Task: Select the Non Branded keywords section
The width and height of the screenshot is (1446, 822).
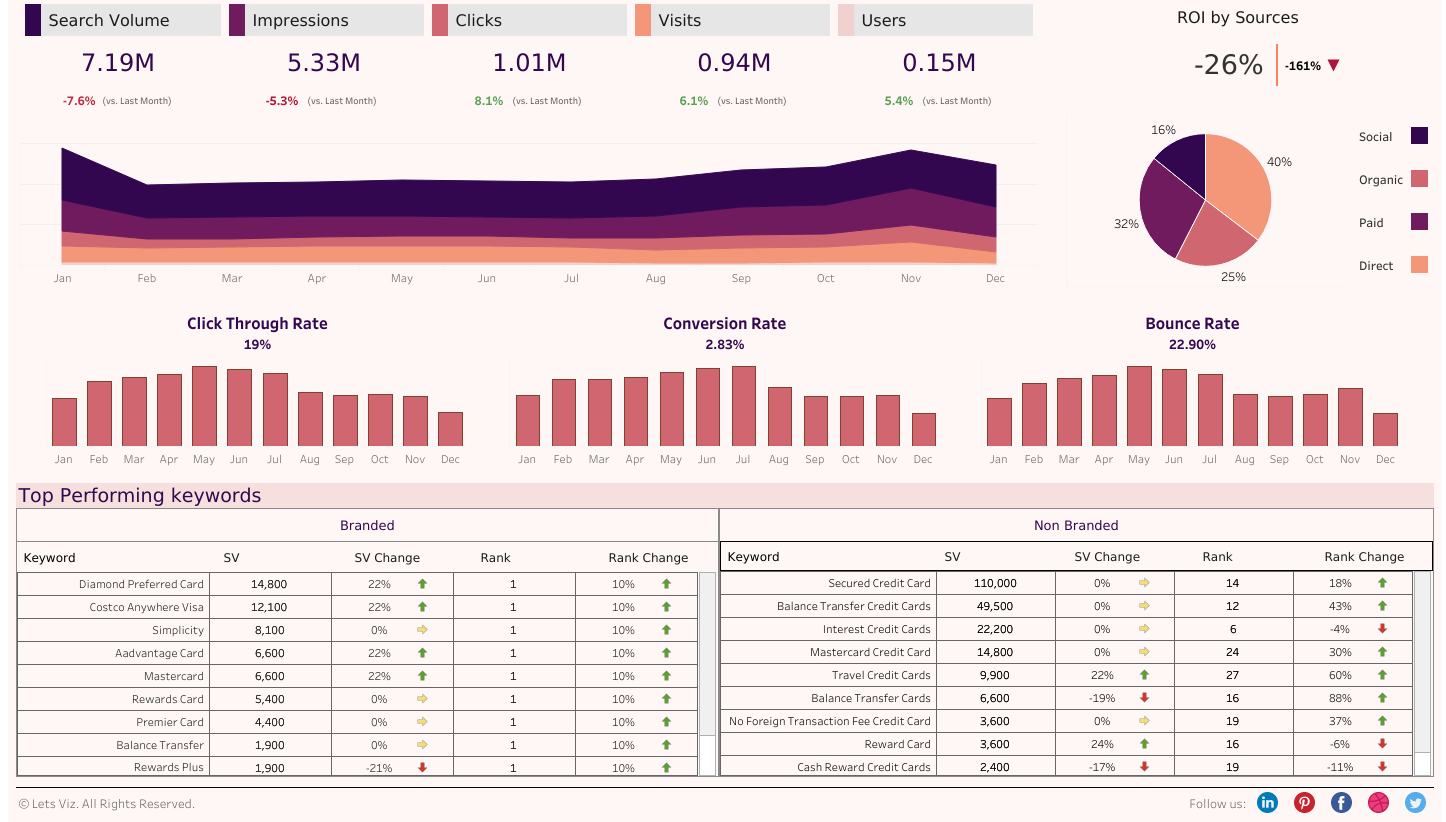Action: click(1076, 525)
